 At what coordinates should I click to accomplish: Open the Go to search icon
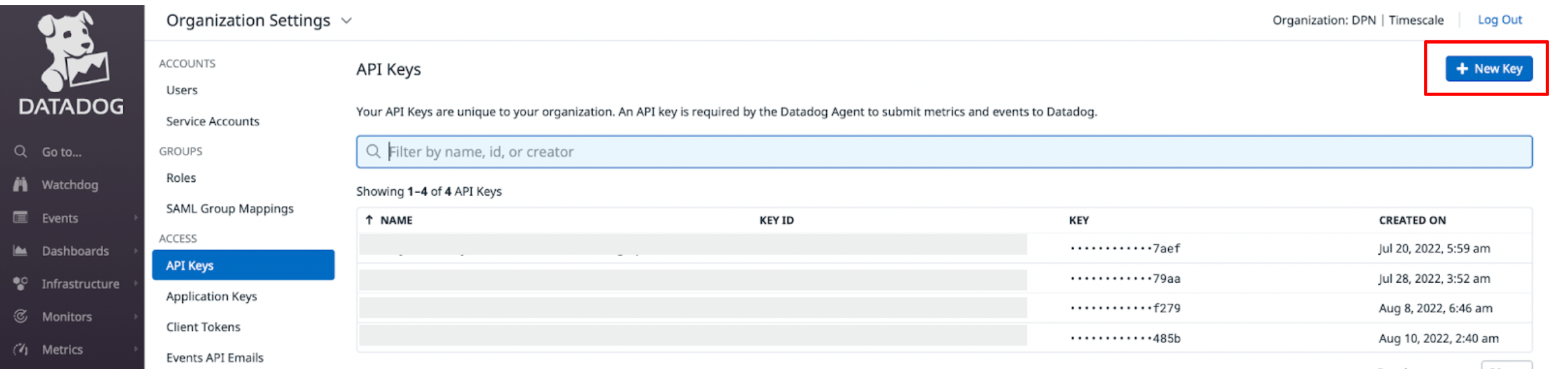tap(21, 151)
